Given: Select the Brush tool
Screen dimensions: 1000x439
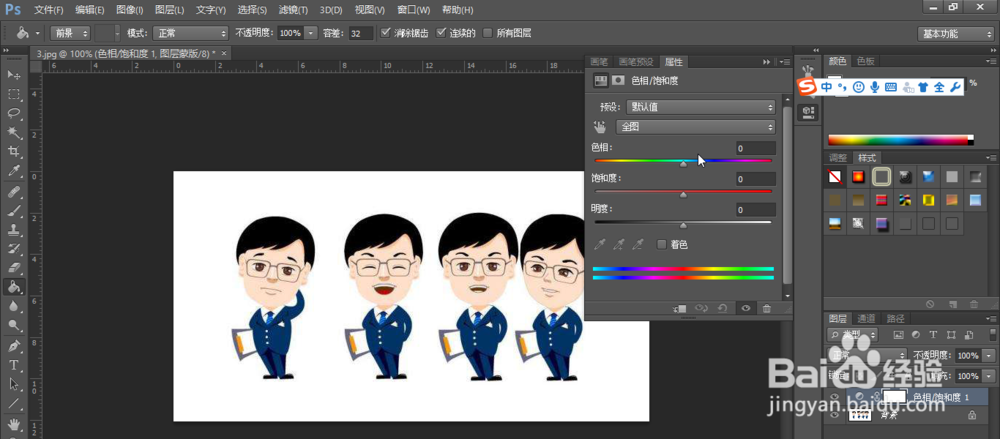Looking at the screenshot, I should pyautogui.click(x=14, y=211).
